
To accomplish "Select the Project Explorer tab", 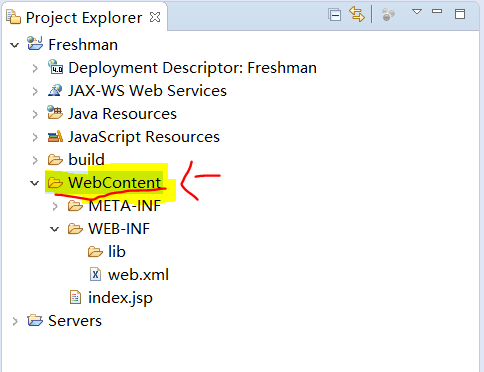I will tap(84, 17).
